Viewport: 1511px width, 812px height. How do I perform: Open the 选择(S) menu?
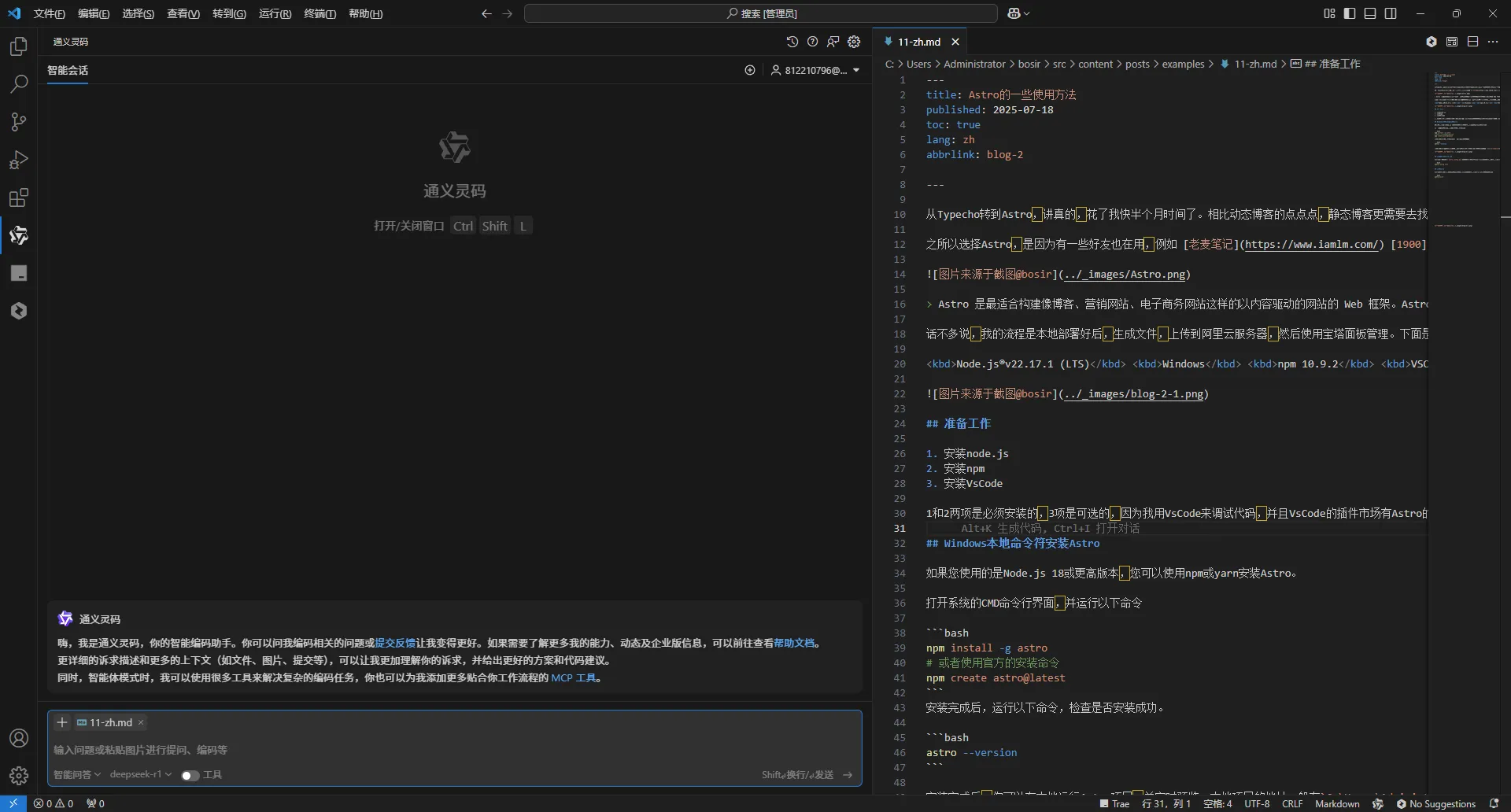139,13
